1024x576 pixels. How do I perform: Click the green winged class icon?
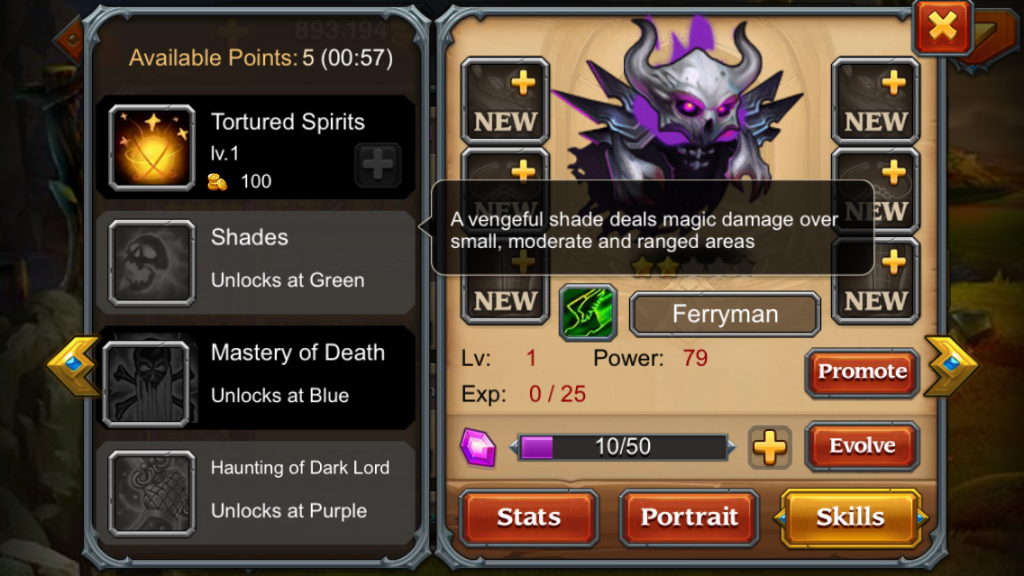pos(588,313)
